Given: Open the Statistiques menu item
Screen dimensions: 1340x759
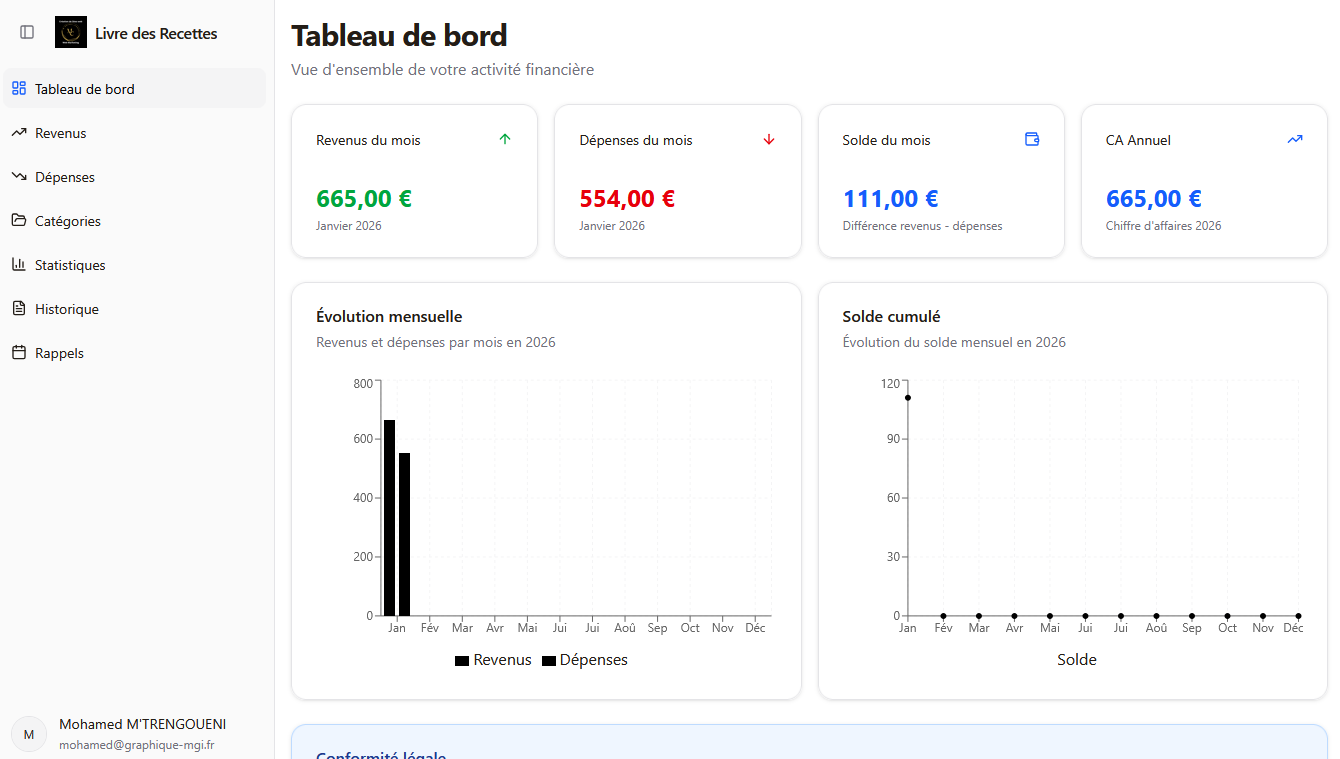Looking at the screenshot, I should tap(70, 265).
